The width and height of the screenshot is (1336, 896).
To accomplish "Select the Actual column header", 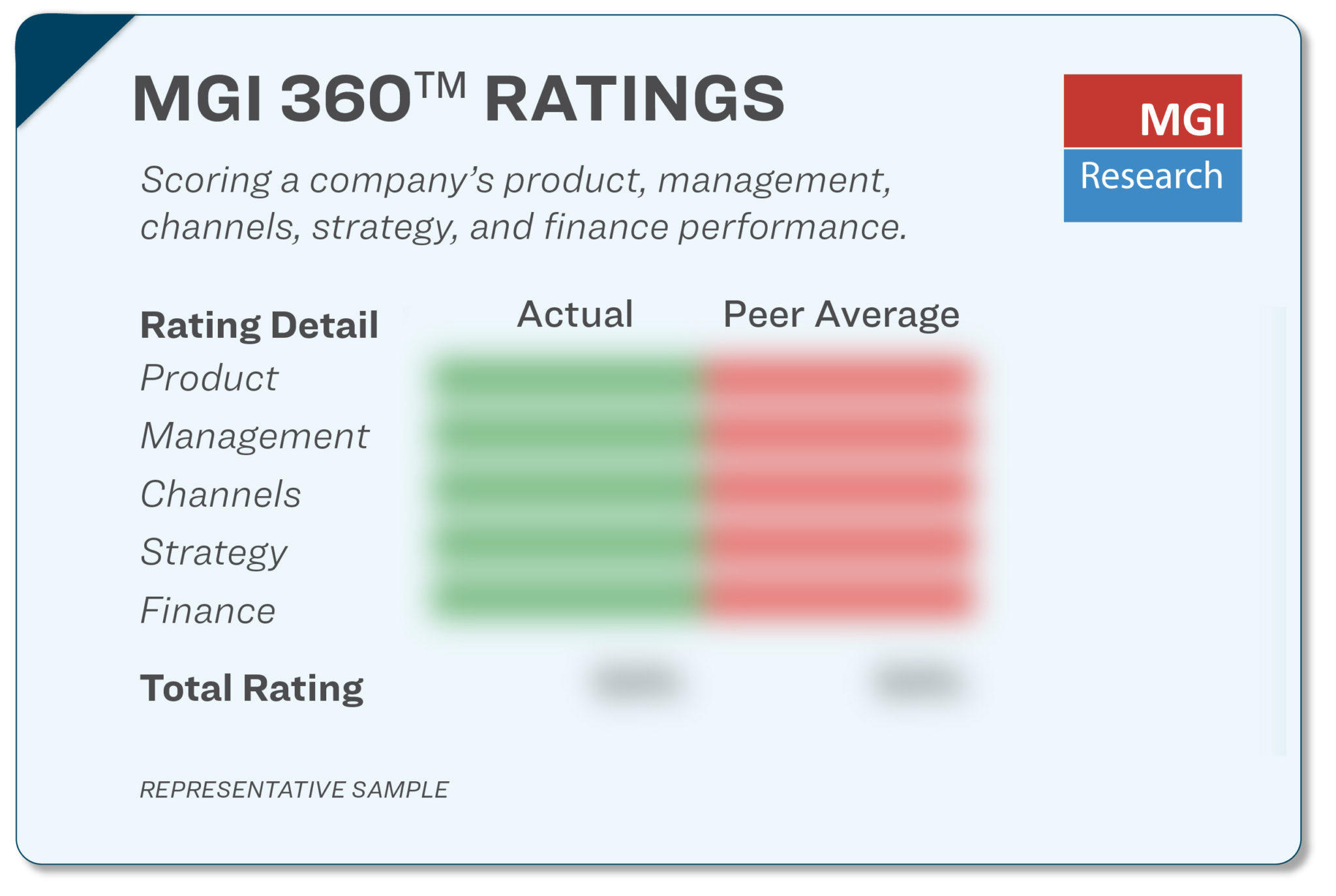I will (x=575, y=314).
